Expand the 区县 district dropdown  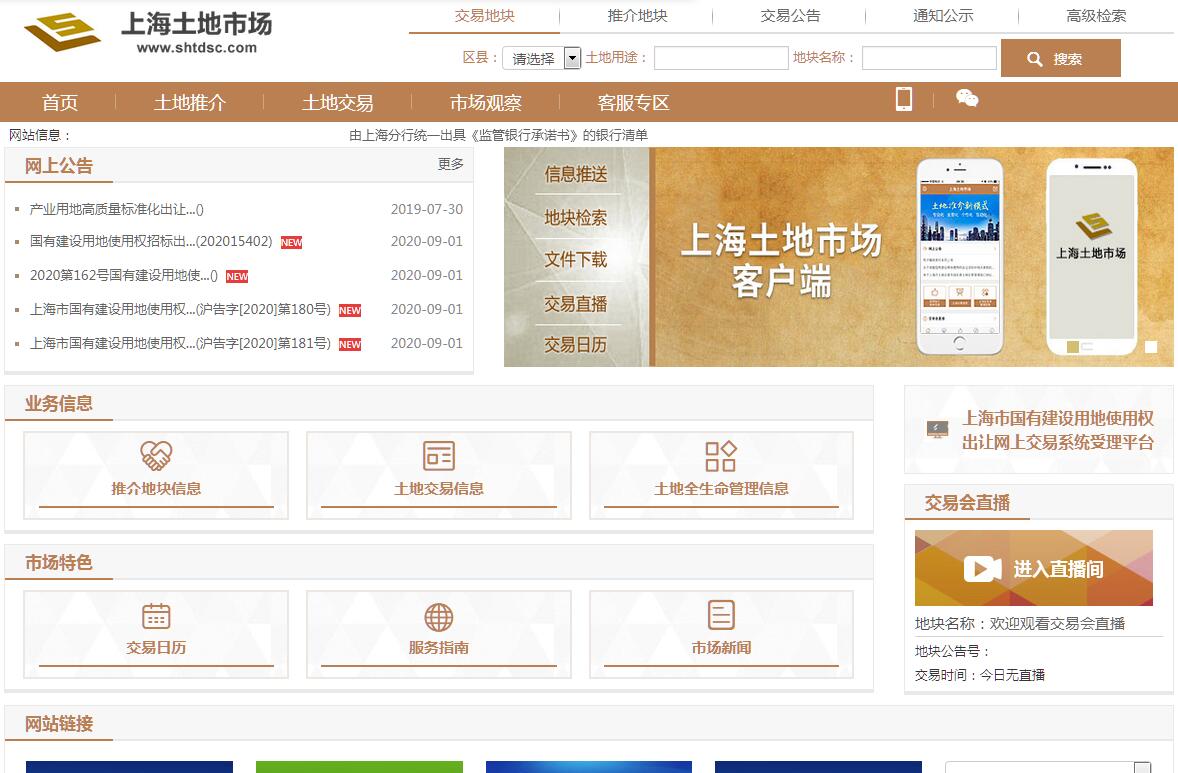tap(572, 58)
